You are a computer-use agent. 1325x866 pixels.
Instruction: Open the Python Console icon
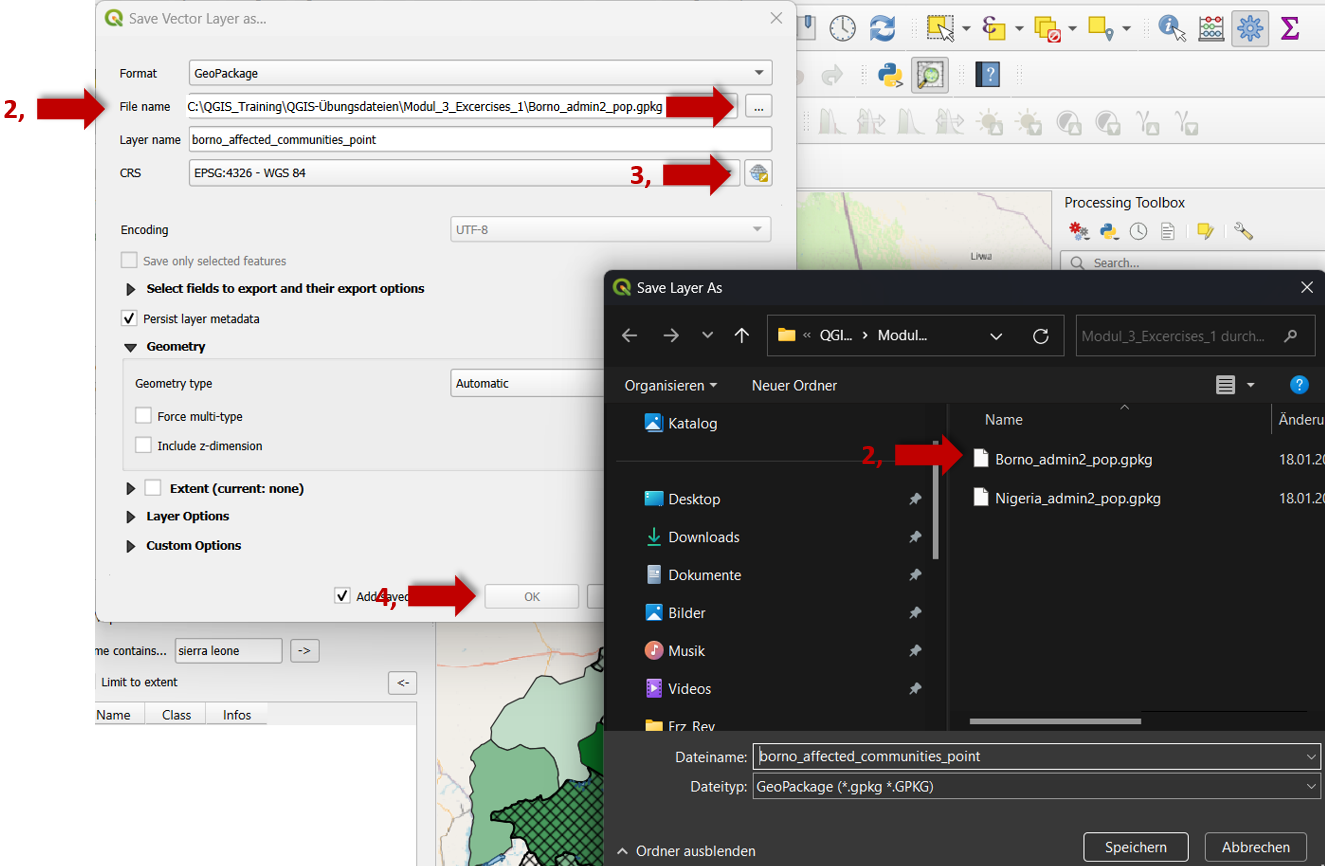click(x=890, y=75)
